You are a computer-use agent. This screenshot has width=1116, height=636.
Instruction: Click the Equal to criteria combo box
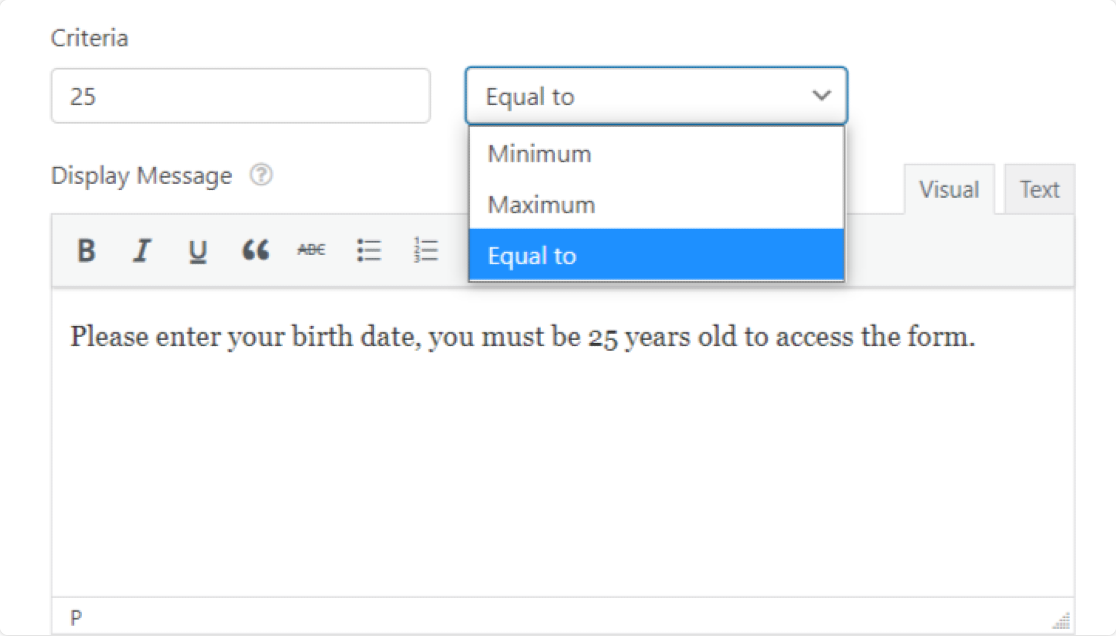(x=656, y=96)
